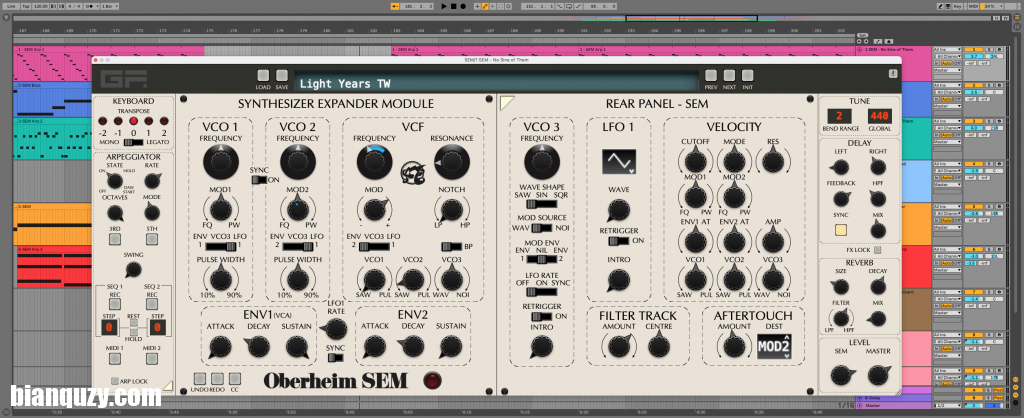The height and width of the screenshot is (418, 1024).
Task: Advance to the NEXT preset
Action: click(x=729, y=76)
